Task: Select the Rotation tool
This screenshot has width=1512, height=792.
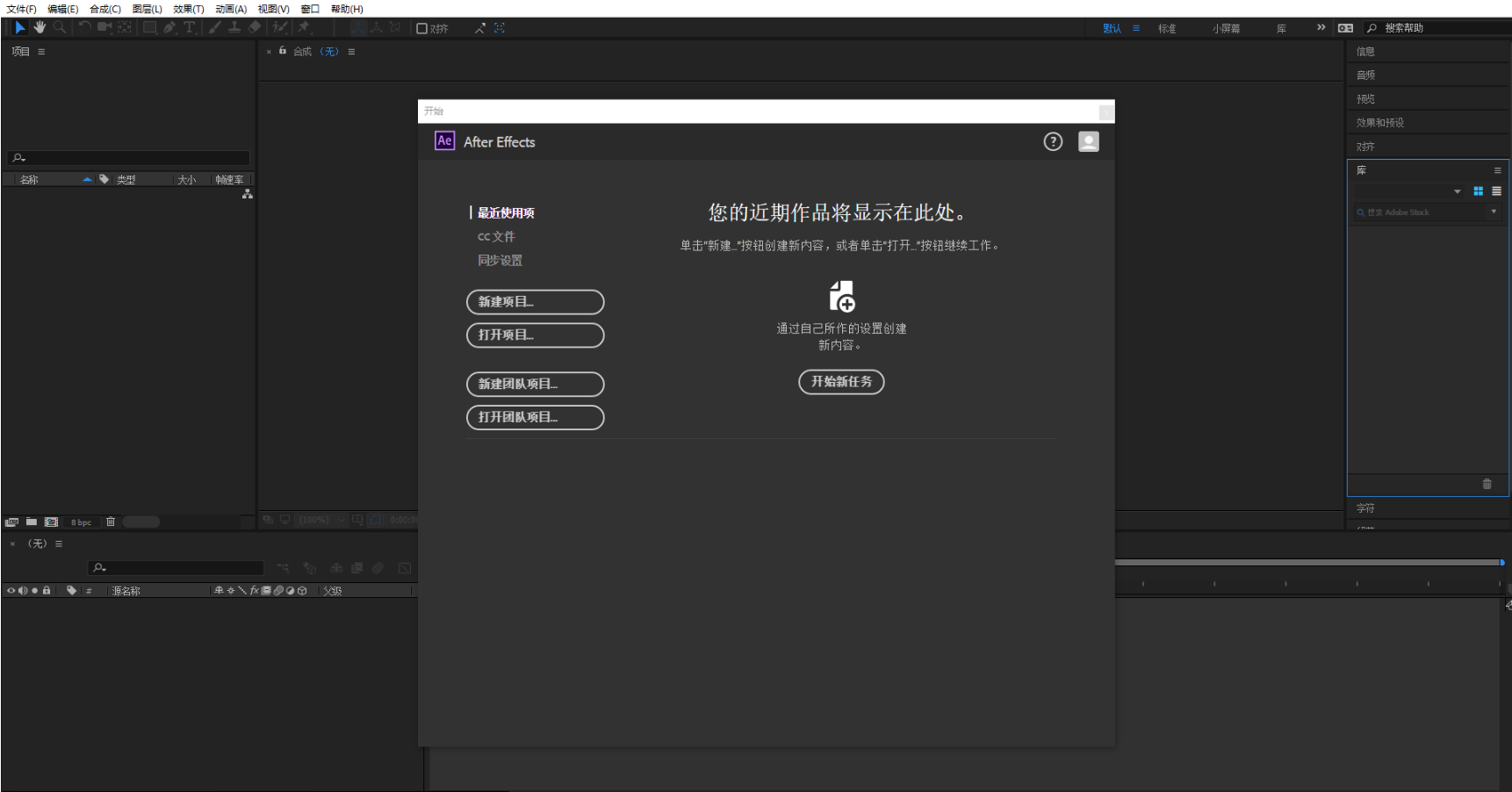Action: (x=84, y=28)
